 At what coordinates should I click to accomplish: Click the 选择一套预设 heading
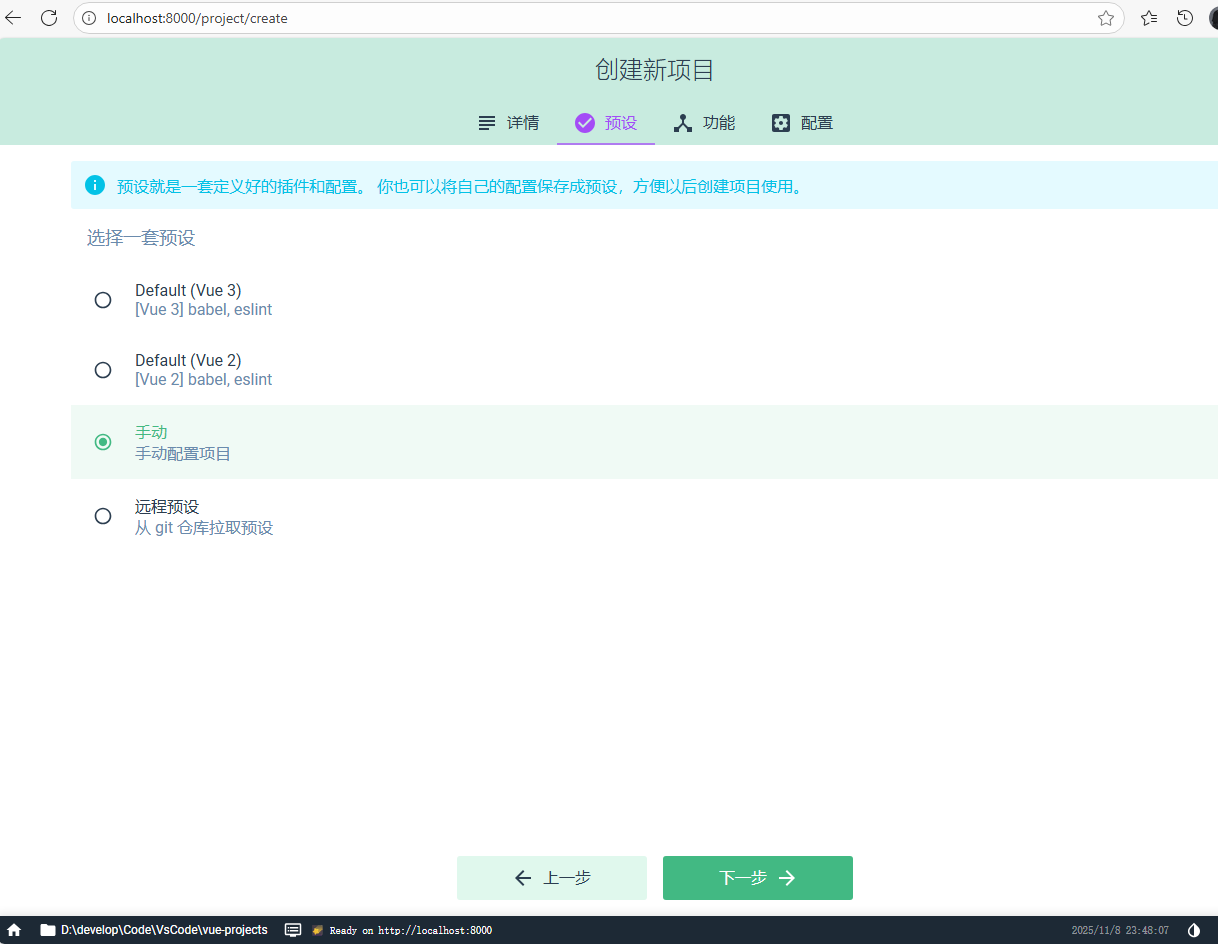(141, 238)
